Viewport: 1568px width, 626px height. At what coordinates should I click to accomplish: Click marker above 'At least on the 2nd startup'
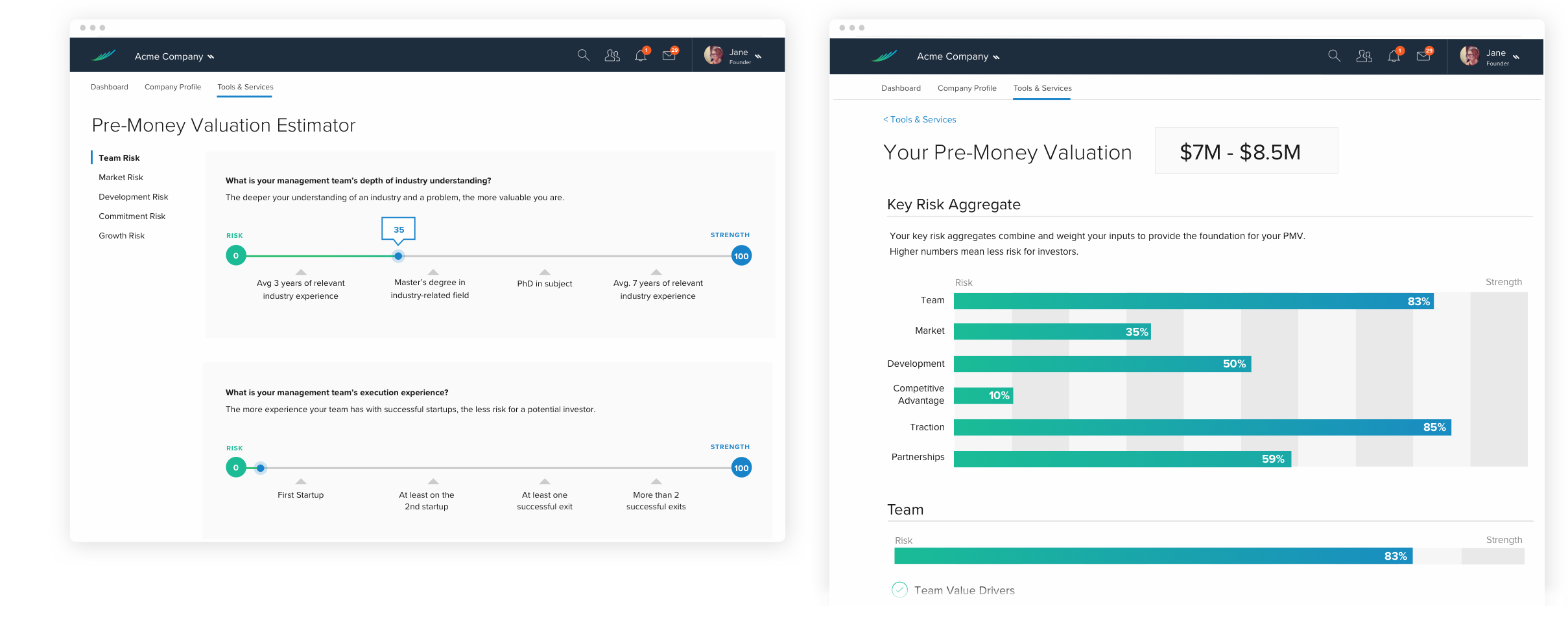[433, 481]
